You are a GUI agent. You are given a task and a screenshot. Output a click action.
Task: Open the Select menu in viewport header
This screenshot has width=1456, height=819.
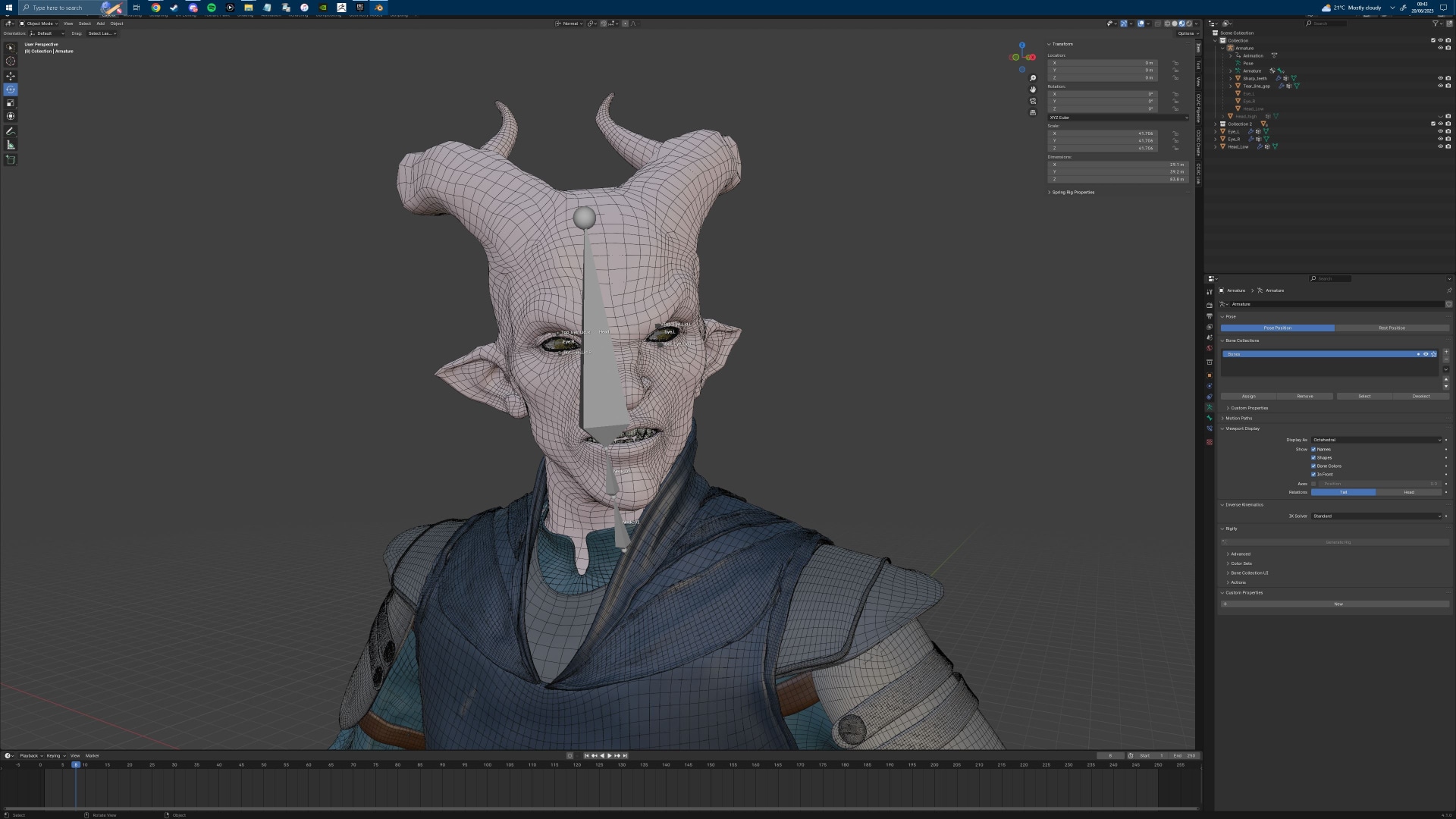click(x=84, y=24)
